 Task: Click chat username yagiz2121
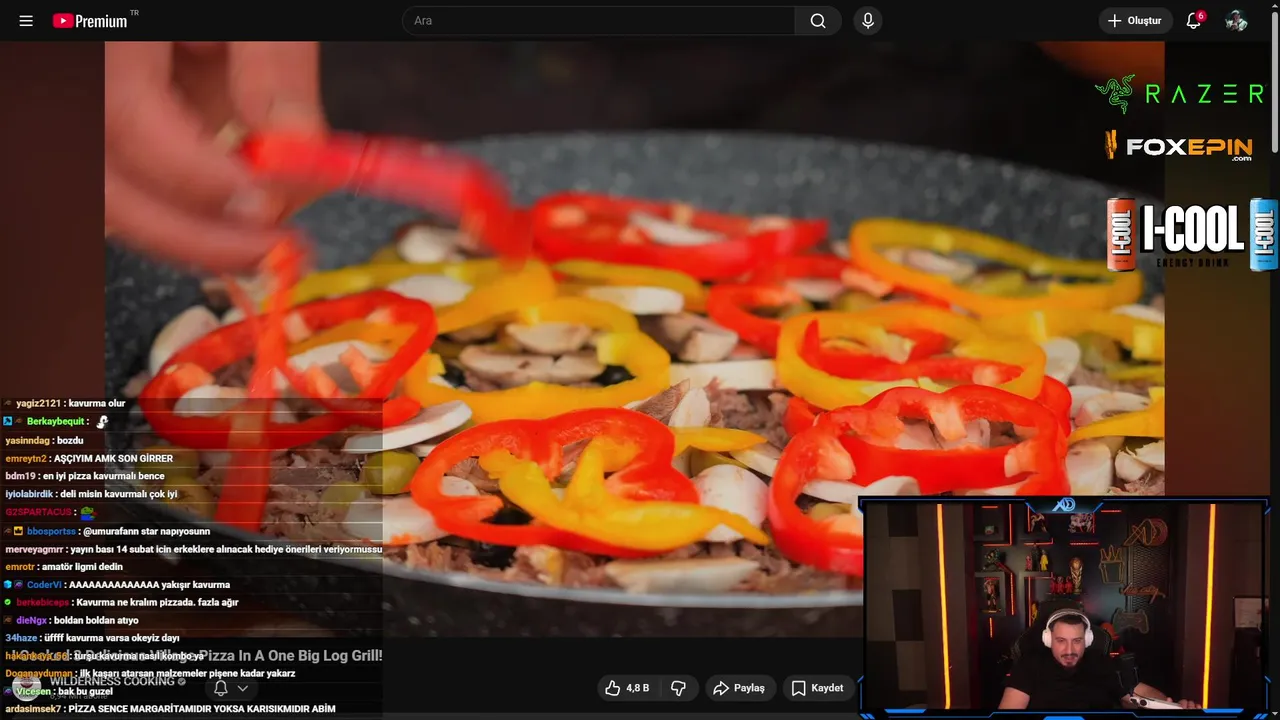click(38, 404)
